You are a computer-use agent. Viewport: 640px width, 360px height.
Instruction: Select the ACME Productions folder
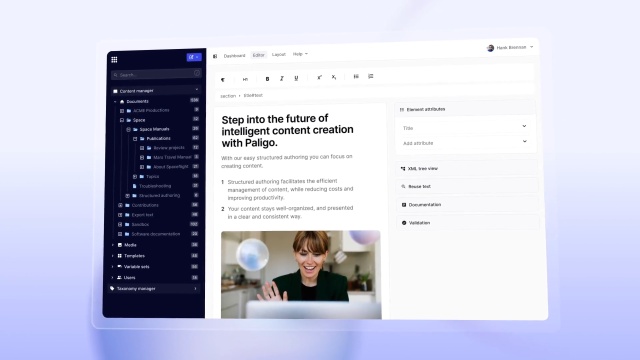(x=151, y=110)
